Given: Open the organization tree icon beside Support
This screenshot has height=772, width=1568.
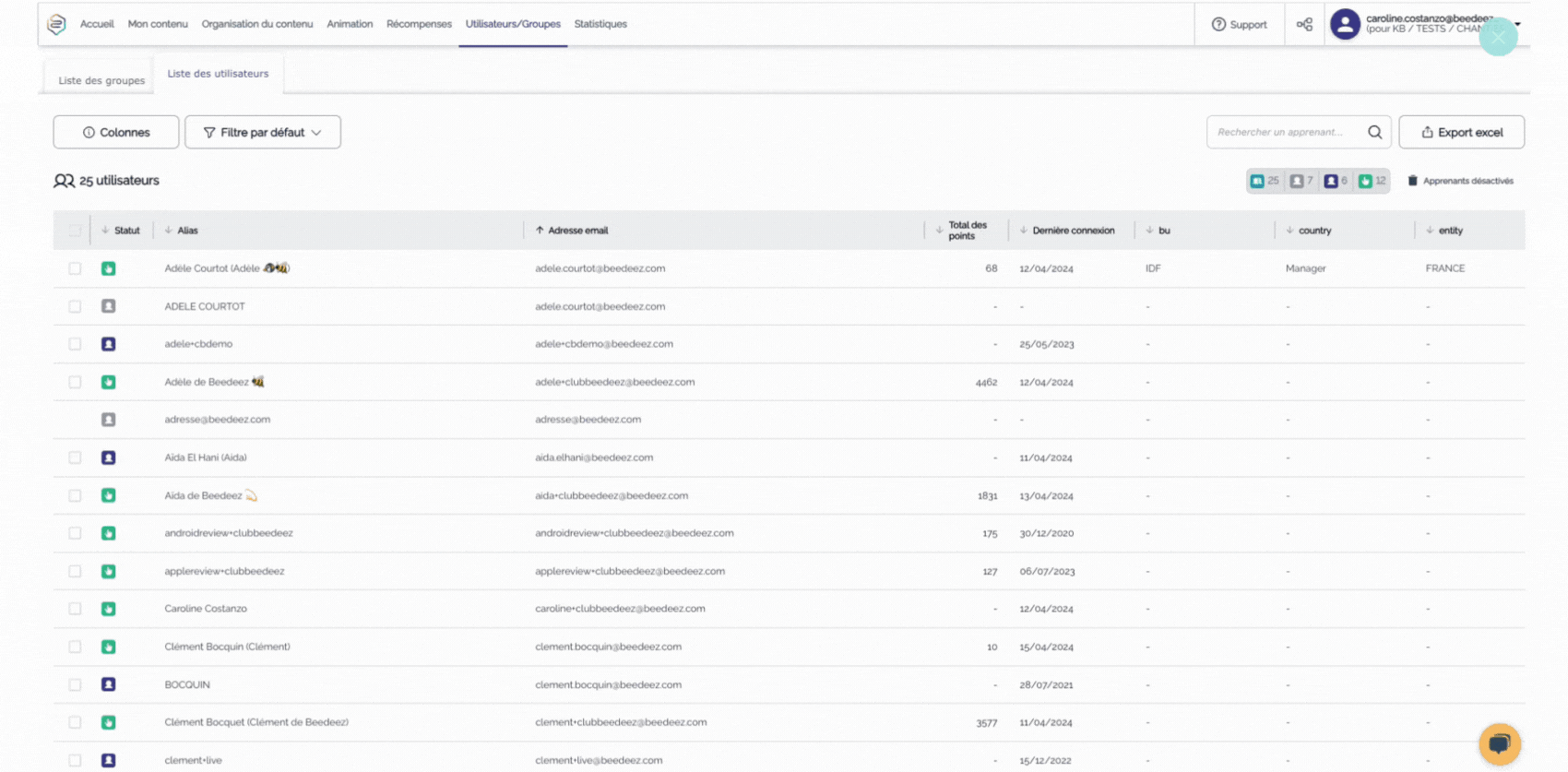Looking at the screenshot, I should click(1304, 24).
